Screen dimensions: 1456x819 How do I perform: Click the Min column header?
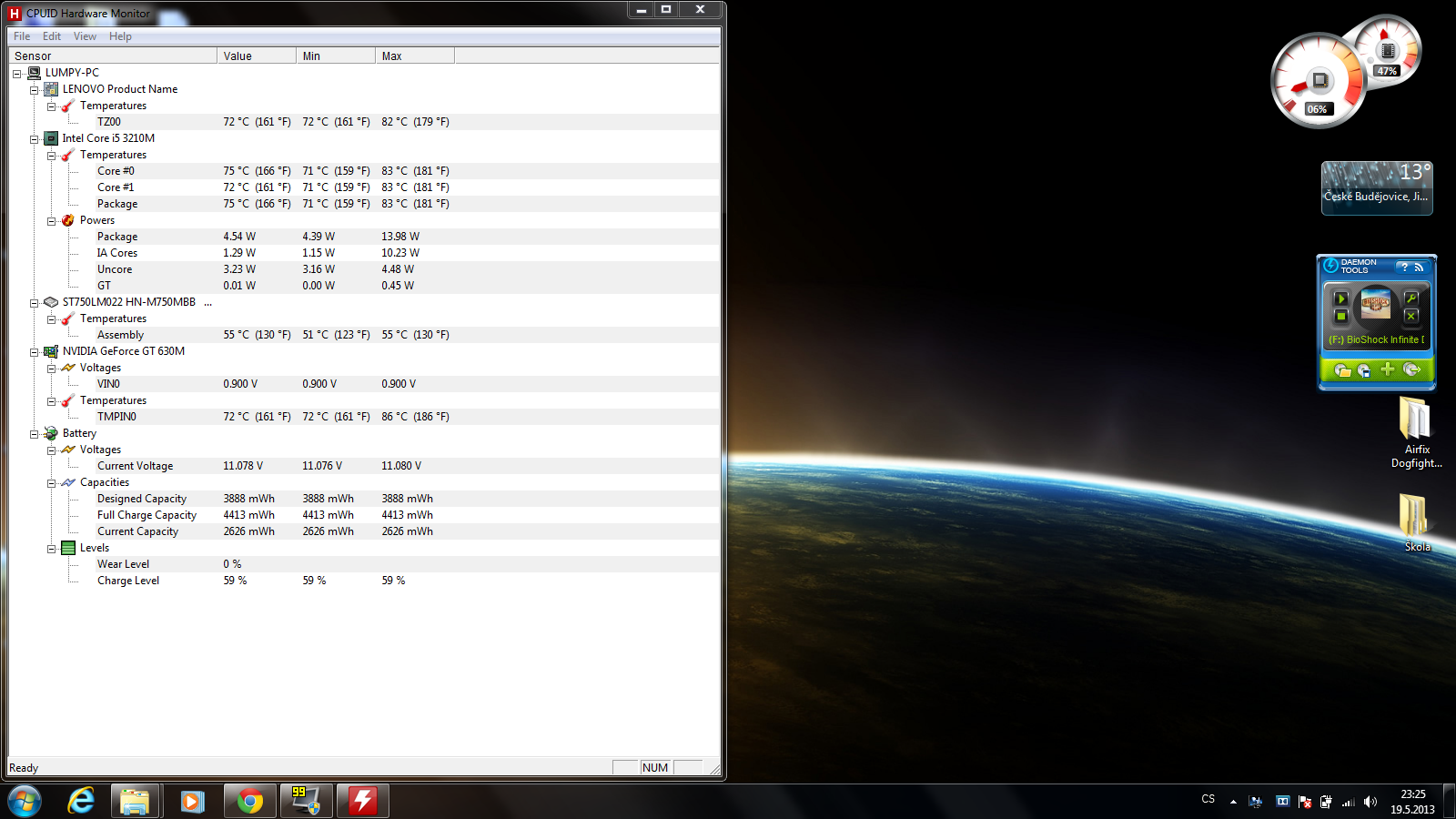336,56
